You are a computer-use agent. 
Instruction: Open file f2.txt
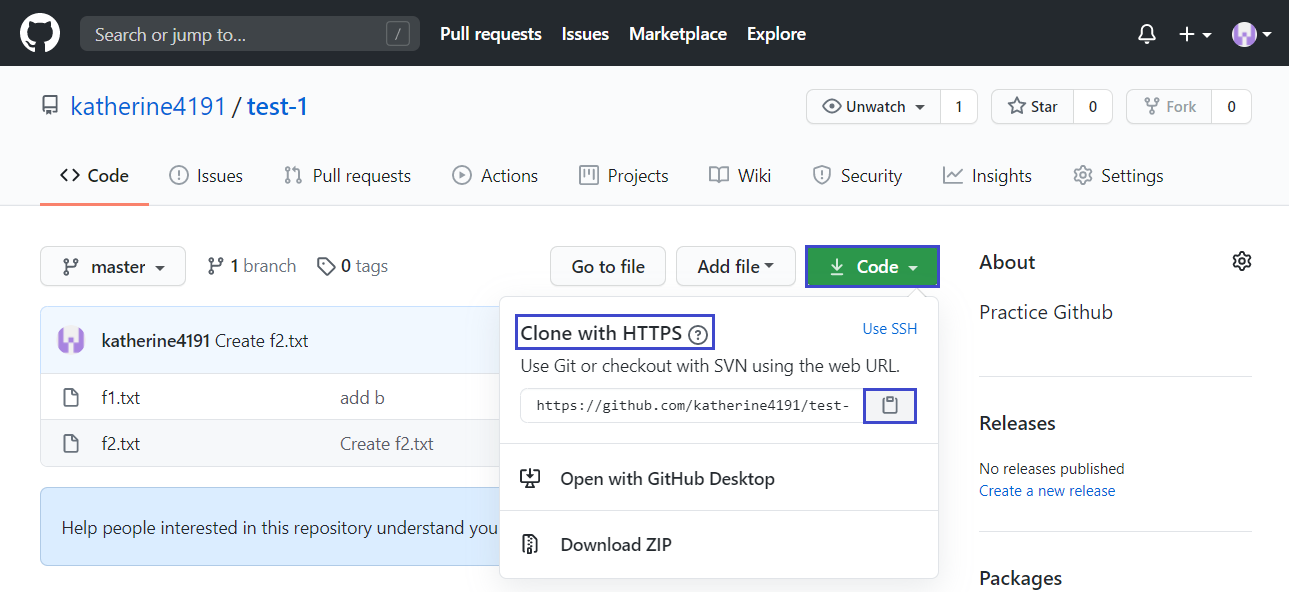coord(121,443)
